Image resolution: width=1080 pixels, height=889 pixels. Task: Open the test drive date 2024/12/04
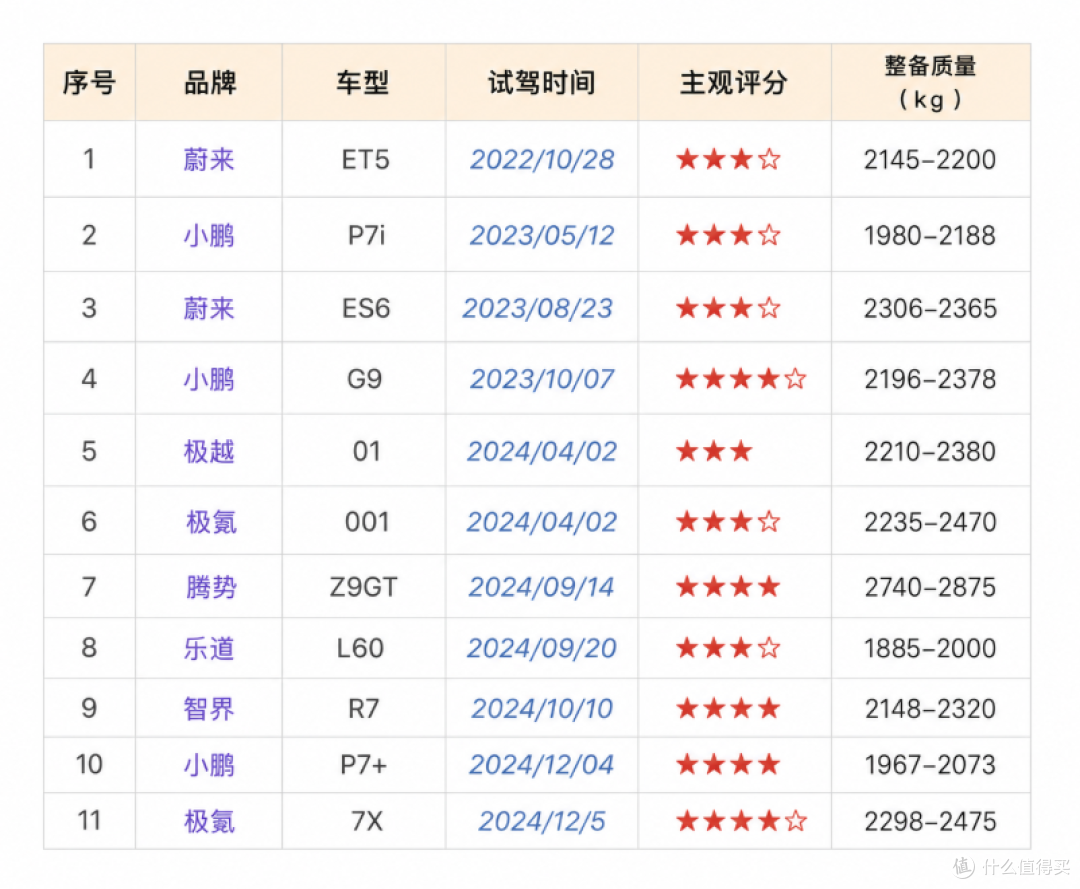coord(541,765)
